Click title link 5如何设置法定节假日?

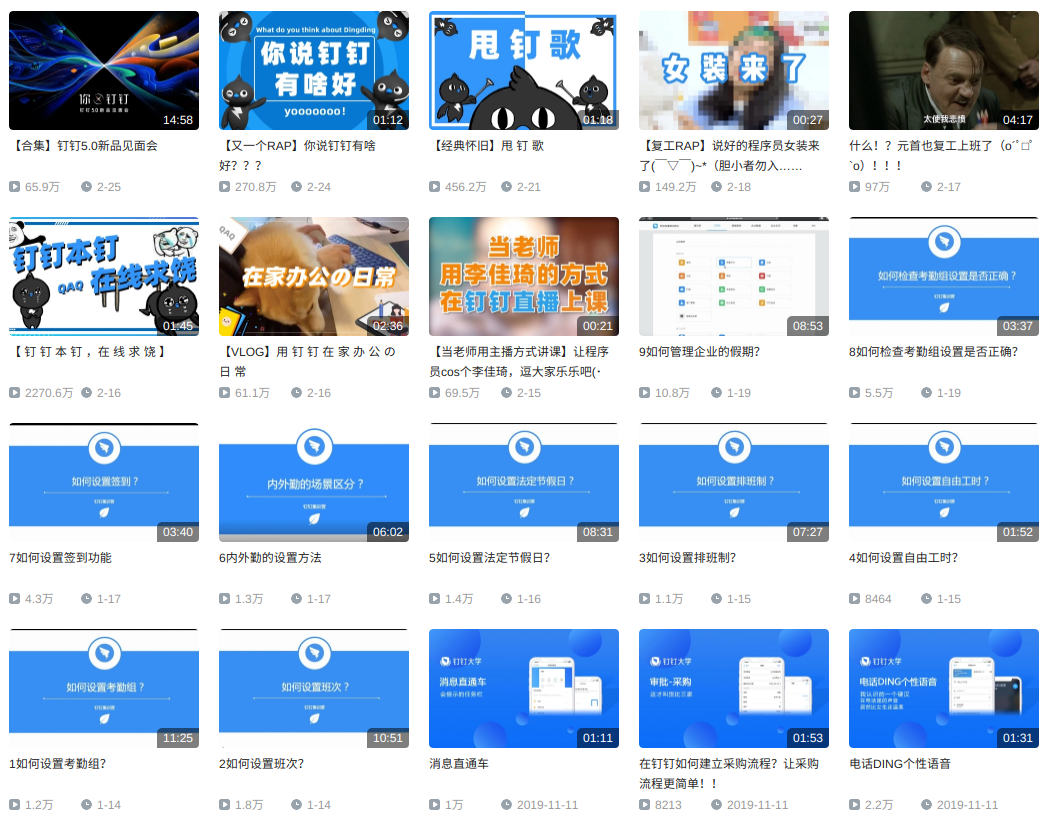(489, 558)
